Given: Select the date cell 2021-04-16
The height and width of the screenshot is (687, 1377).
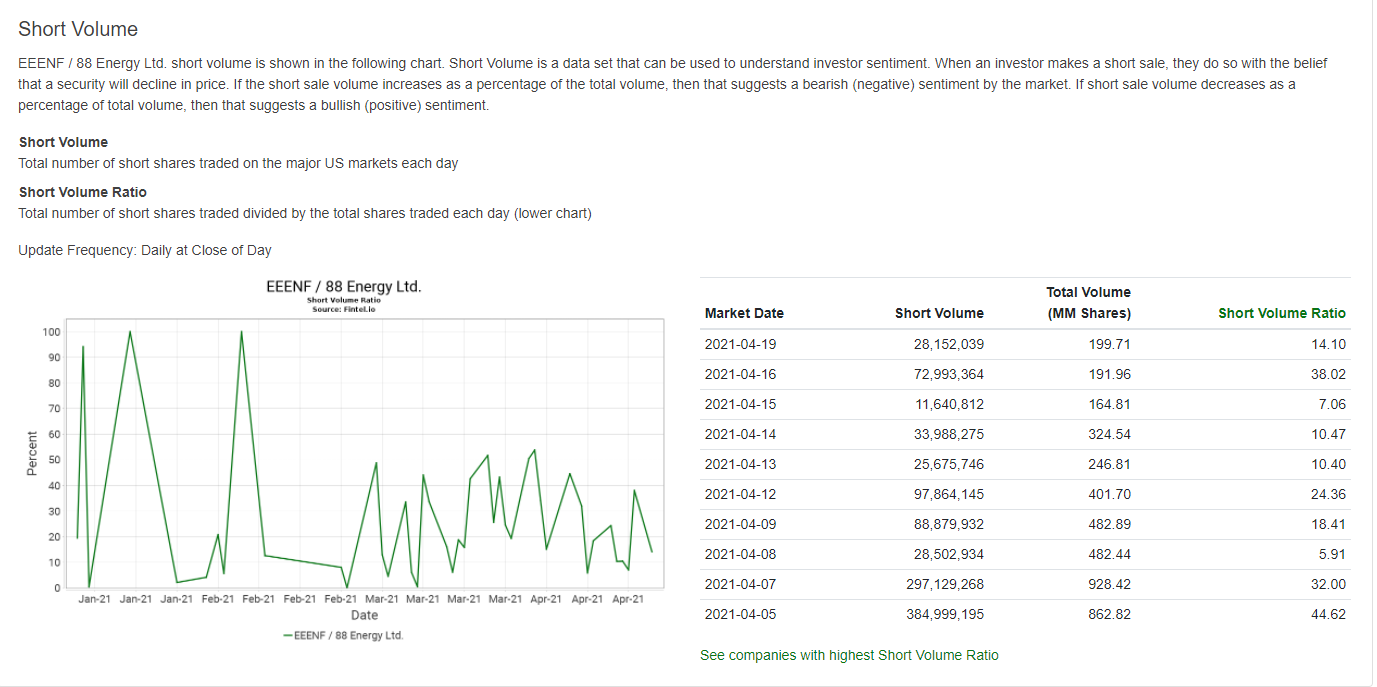Looking at the screenshot, I should pos(740,374).
